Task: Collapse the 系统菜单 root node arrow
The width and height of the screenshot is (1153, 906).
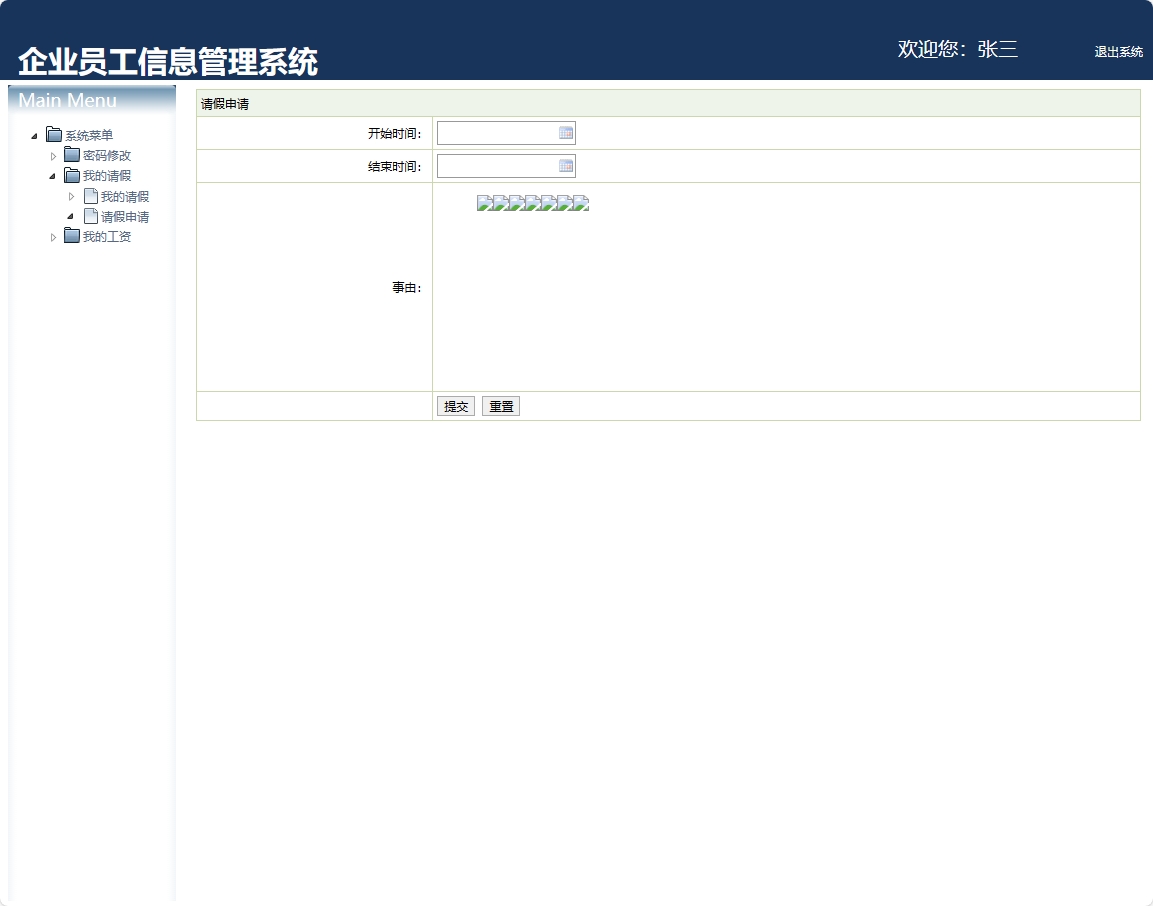Action: pyautogui.click(x=35, y=136)
